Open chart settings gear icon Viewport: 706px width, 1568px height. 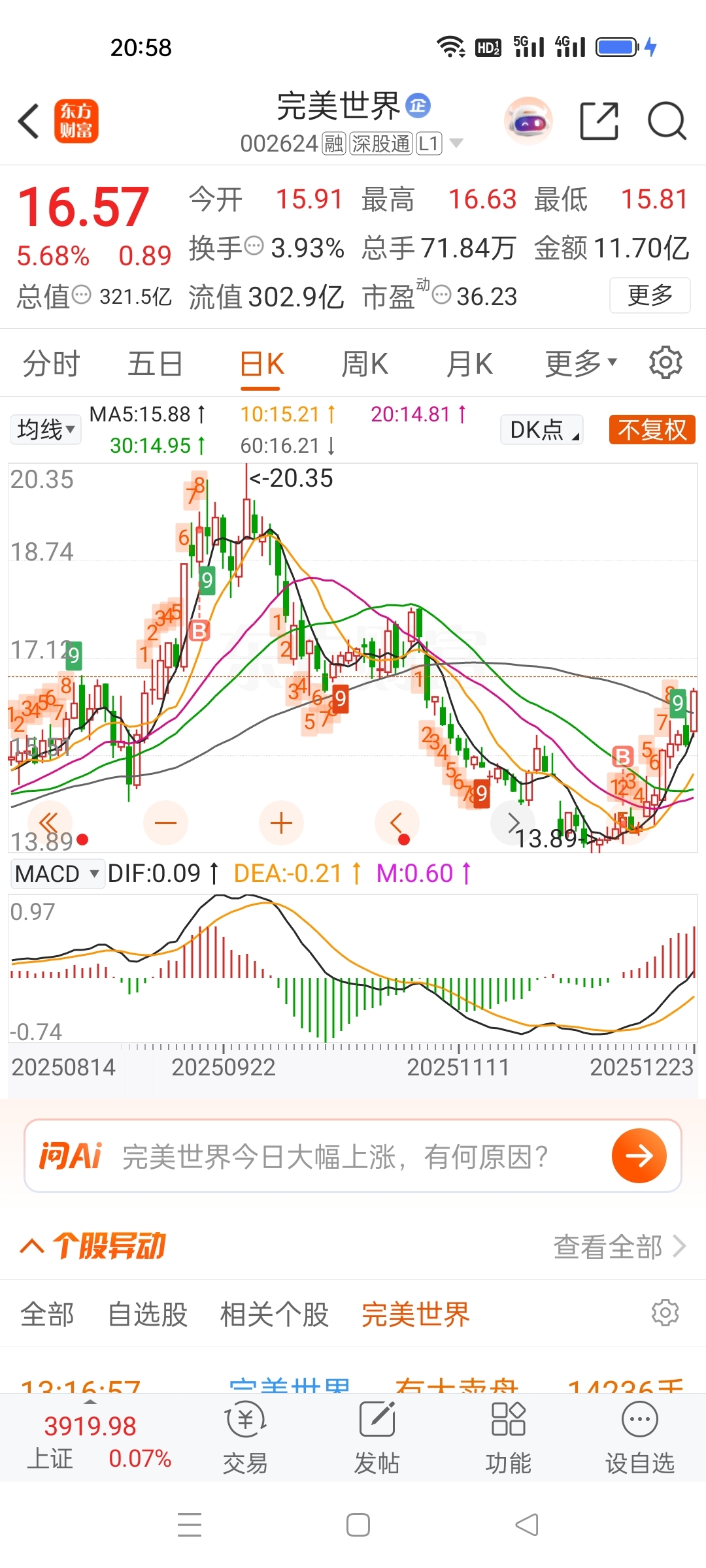(665, 363)
